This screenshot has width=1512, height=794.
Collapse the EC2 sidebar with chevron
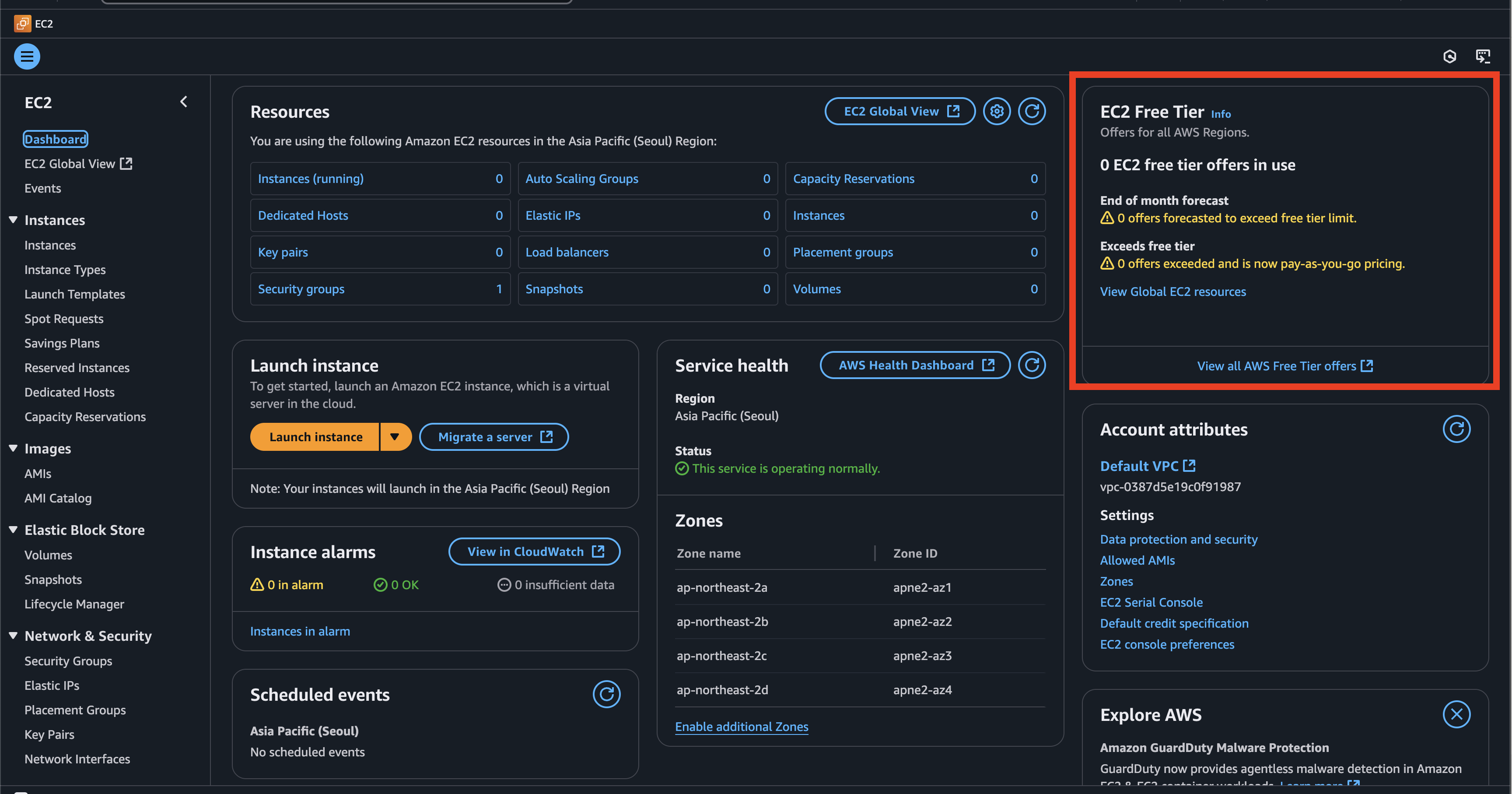tap(184, 102)
